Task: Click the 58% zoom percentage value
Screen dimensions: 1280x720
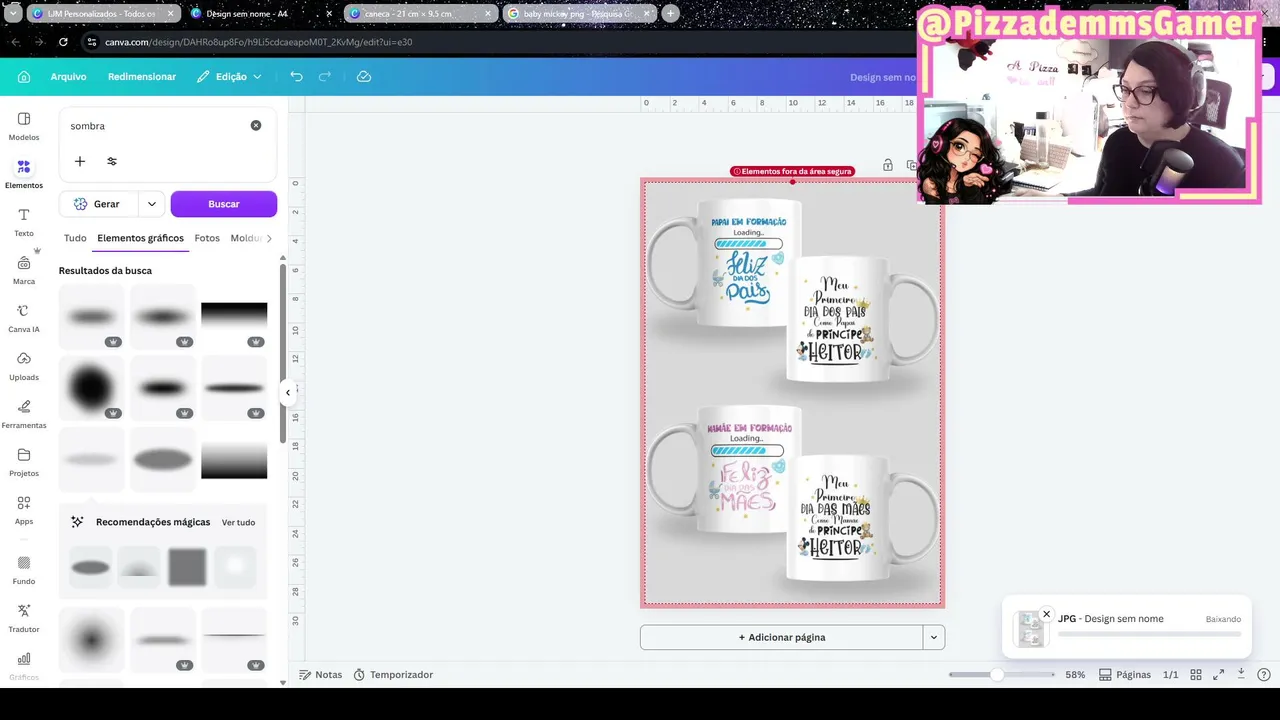Action: [x=1075, y=675]
